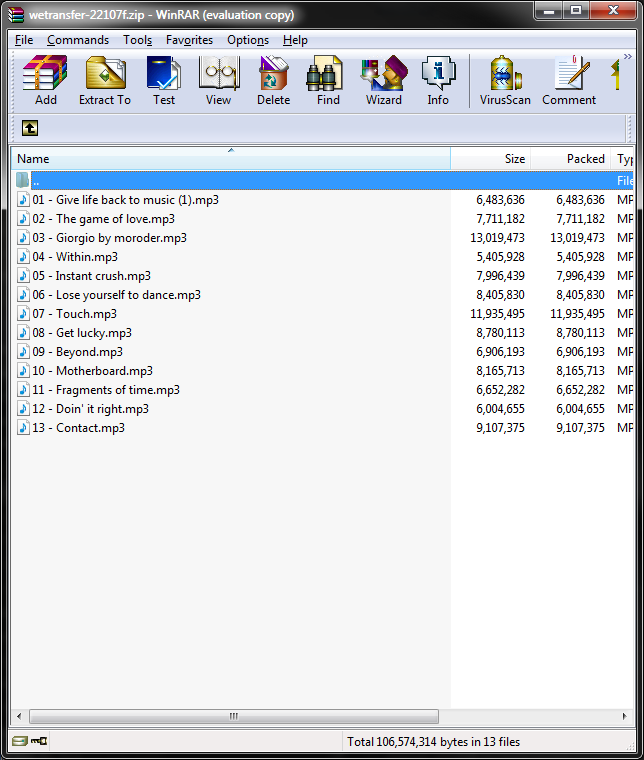The width and height of the screenshot is (644, 760).
Task: Click the Add archive toolbar icon
Action: [46, 80]
